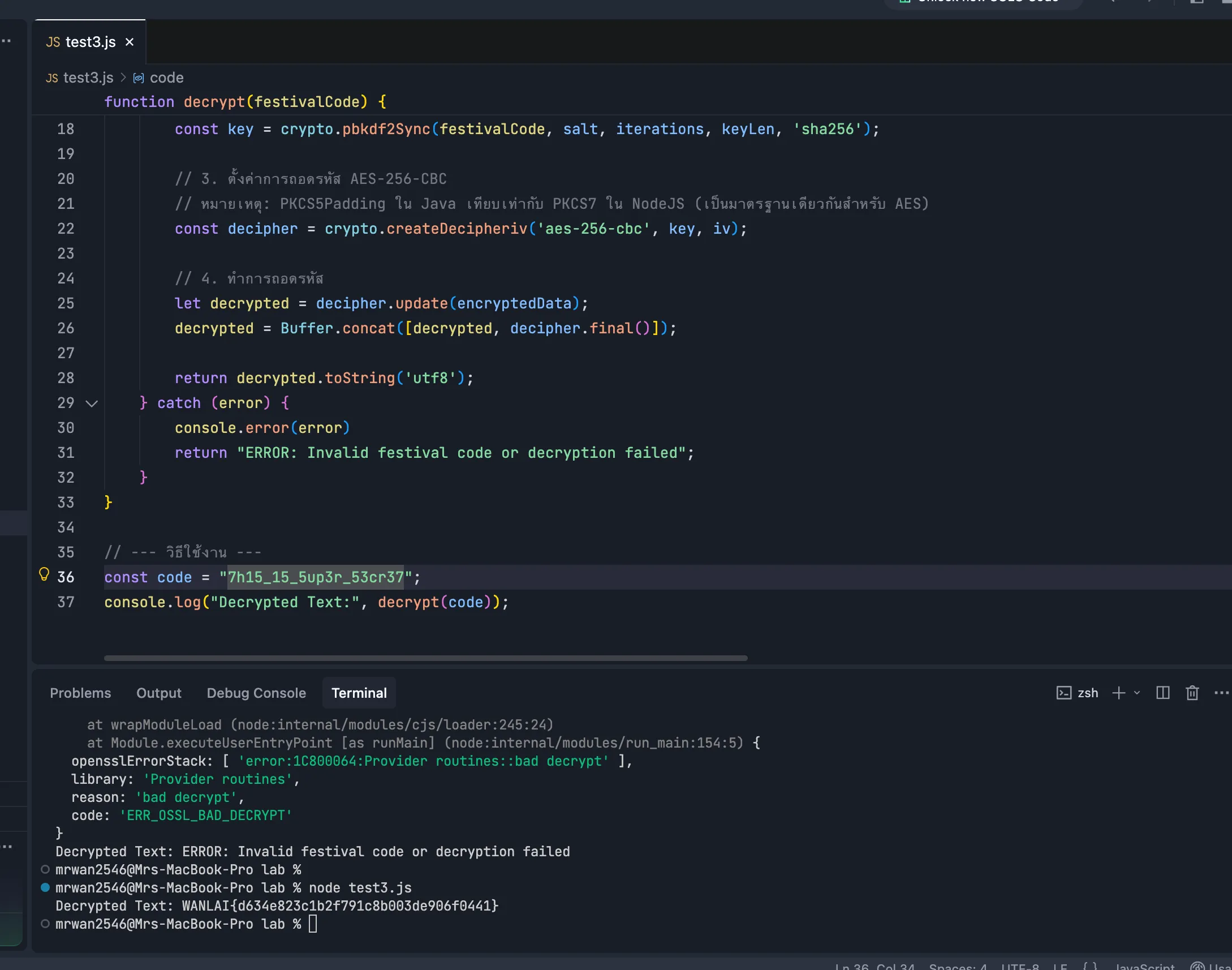Open terminal panel more actions menu
The image size is (1232, 970).
pyautogui.click(x=1221, y=693)
